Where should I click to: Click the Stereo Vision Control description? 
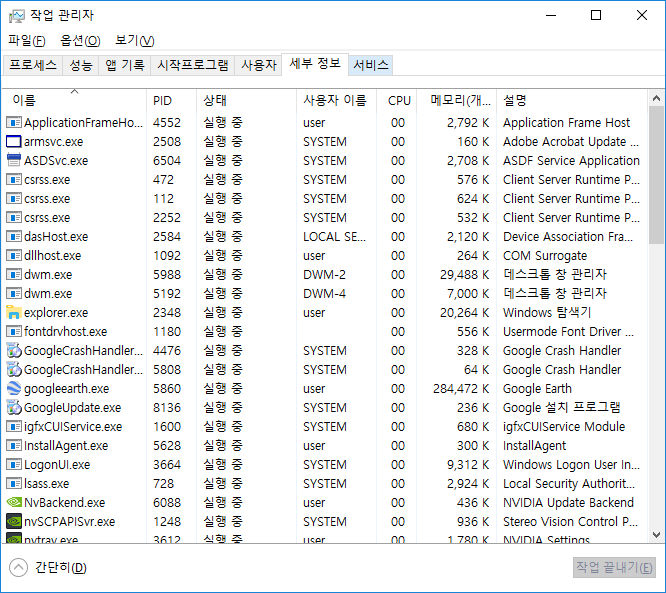[571, 521]
